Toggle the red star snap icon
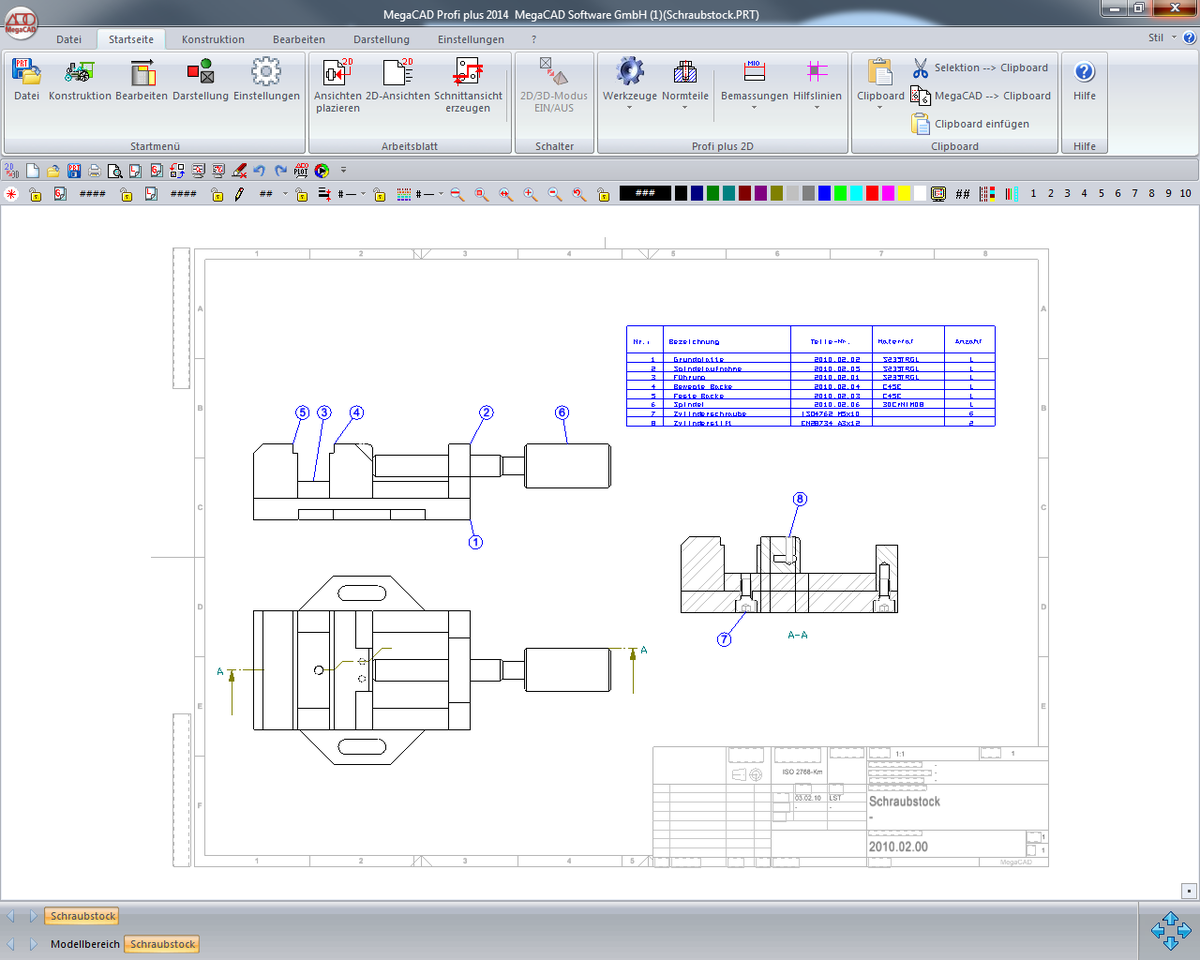The height and width of the screenshot is (960, 1200). coord(11,194)
